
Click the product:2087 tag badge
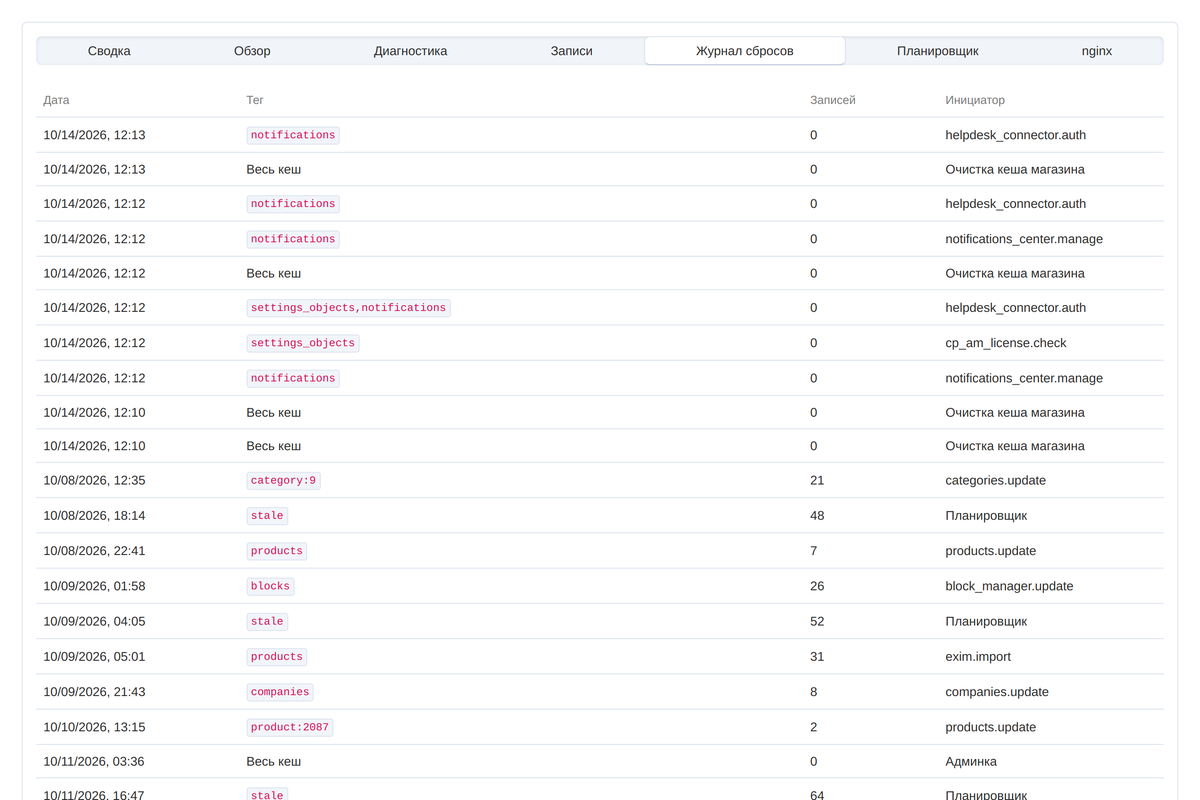pos(290,728)
